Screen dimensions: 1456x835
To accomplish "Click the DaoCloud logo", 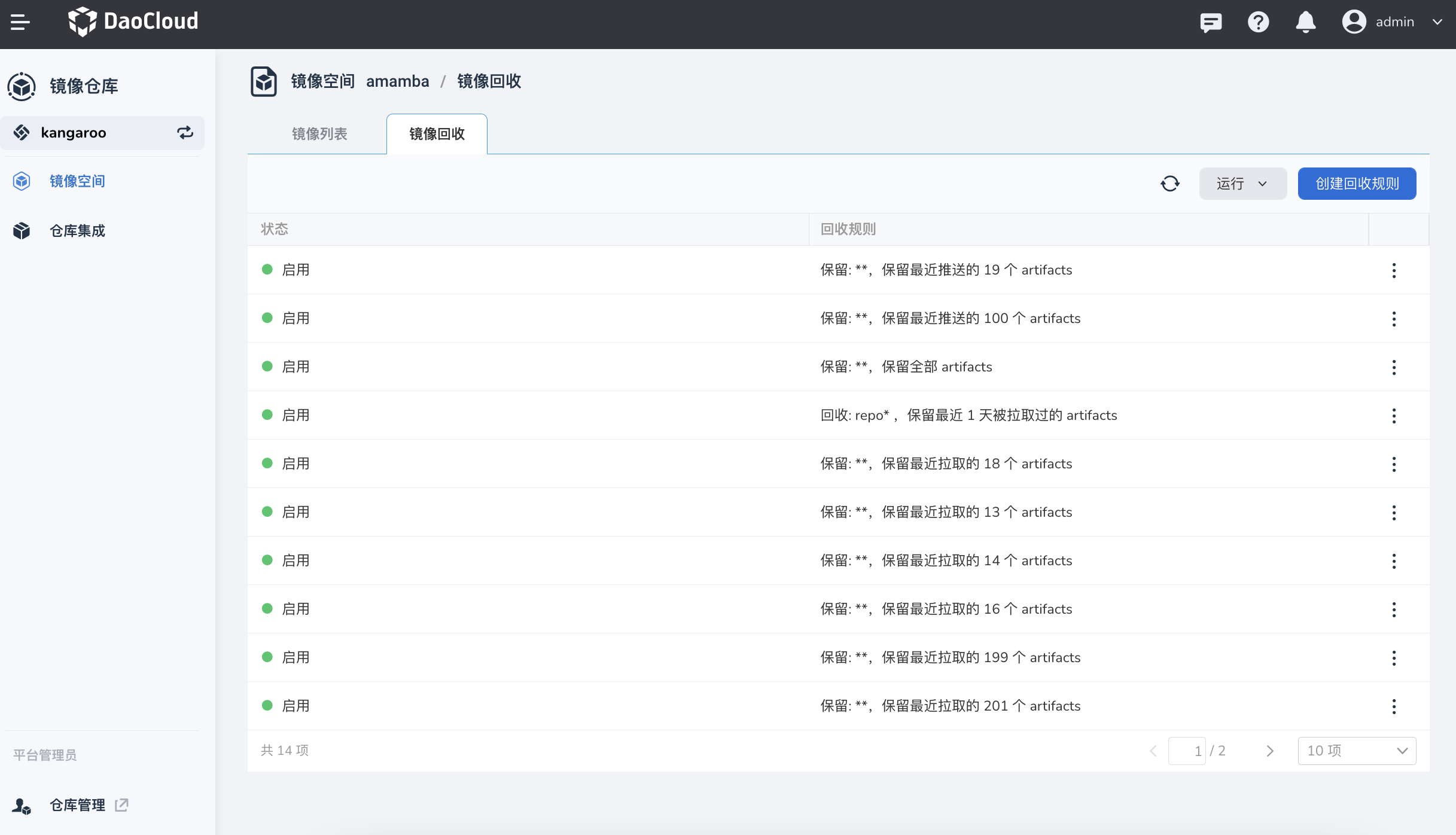I will point(133,22).
